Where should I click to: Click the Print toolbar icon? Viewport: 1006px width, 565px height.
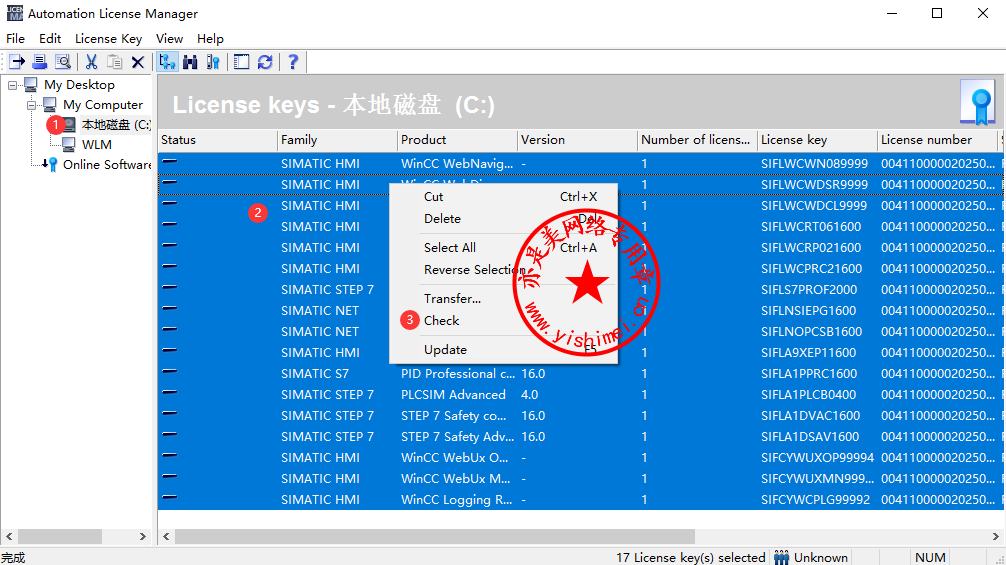tap(40, 62)
